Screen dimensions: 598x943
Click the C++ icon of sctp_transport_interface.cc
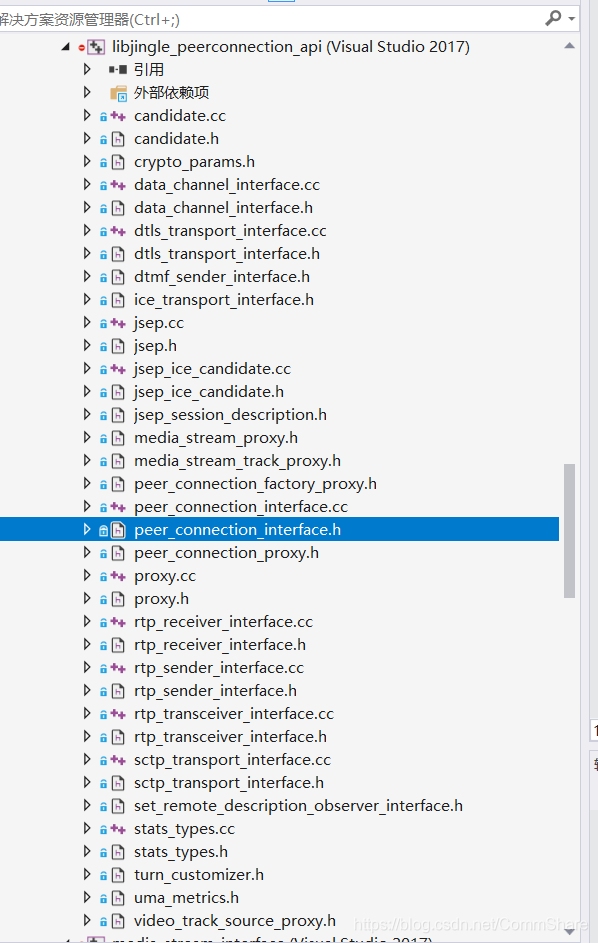[119, 761]
